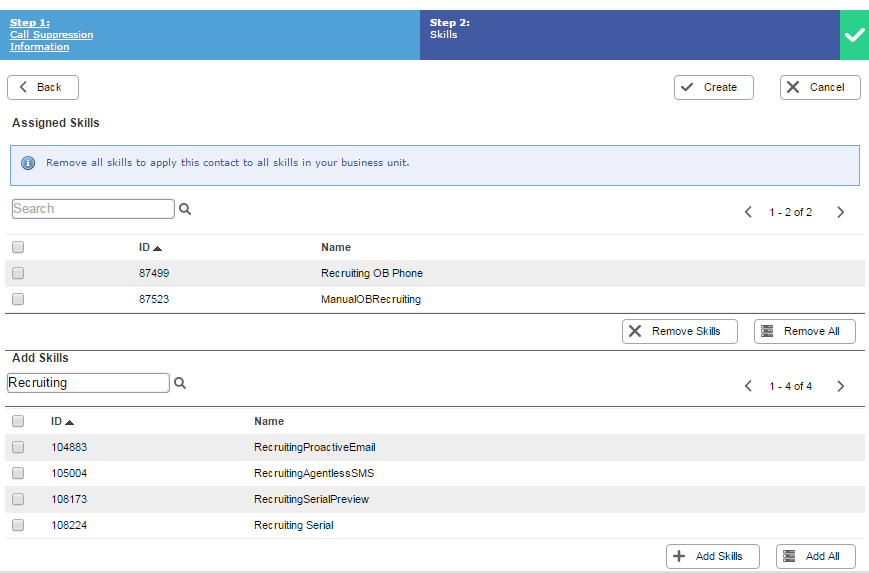Image resolution: width=869 pixels, height=573 pixels.
Task: Click the search magnifier in Add Skills
Action: (x=180, y=383)
